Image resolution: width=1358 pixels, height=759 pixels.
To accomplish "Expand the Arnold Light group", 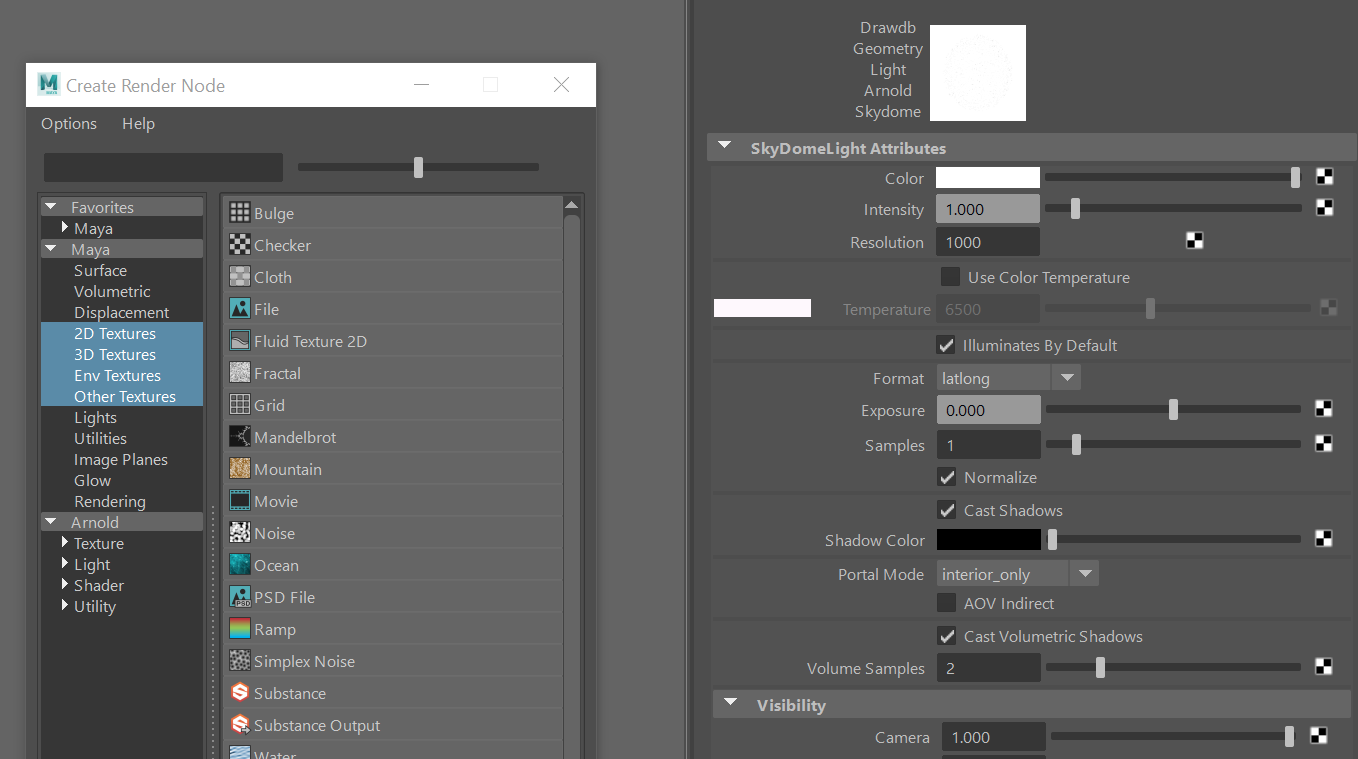I will [x=65, y=564].
